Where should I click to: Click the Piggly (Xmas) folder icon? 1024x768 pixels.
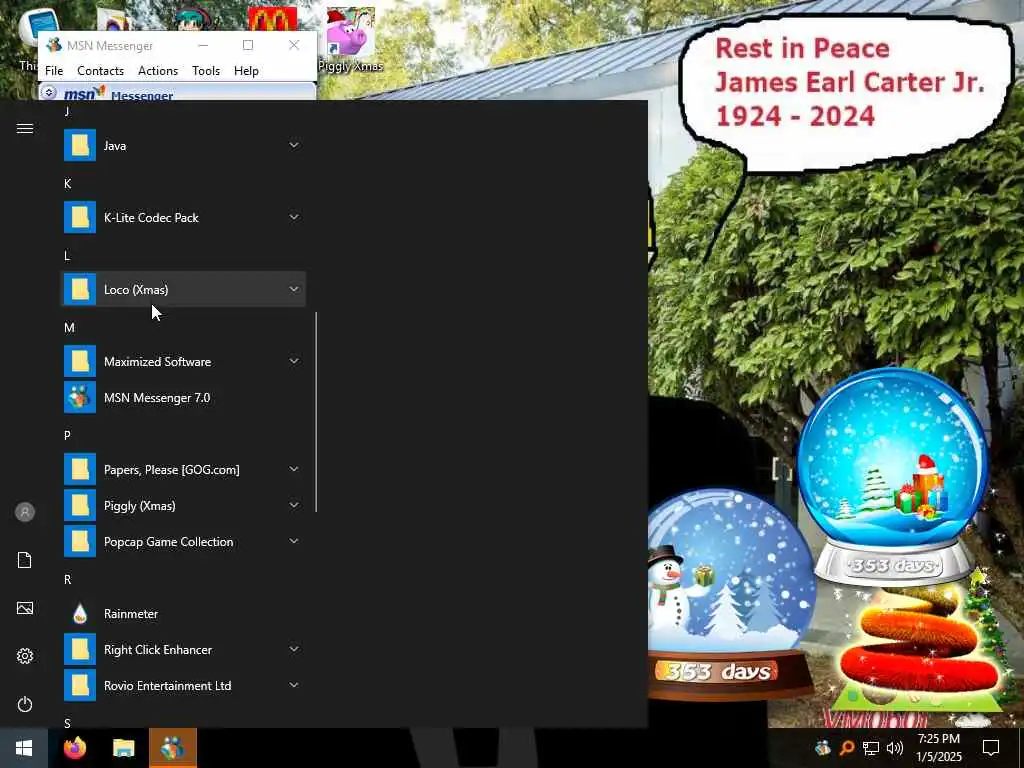pyautogui.click(x=80, y=505)
